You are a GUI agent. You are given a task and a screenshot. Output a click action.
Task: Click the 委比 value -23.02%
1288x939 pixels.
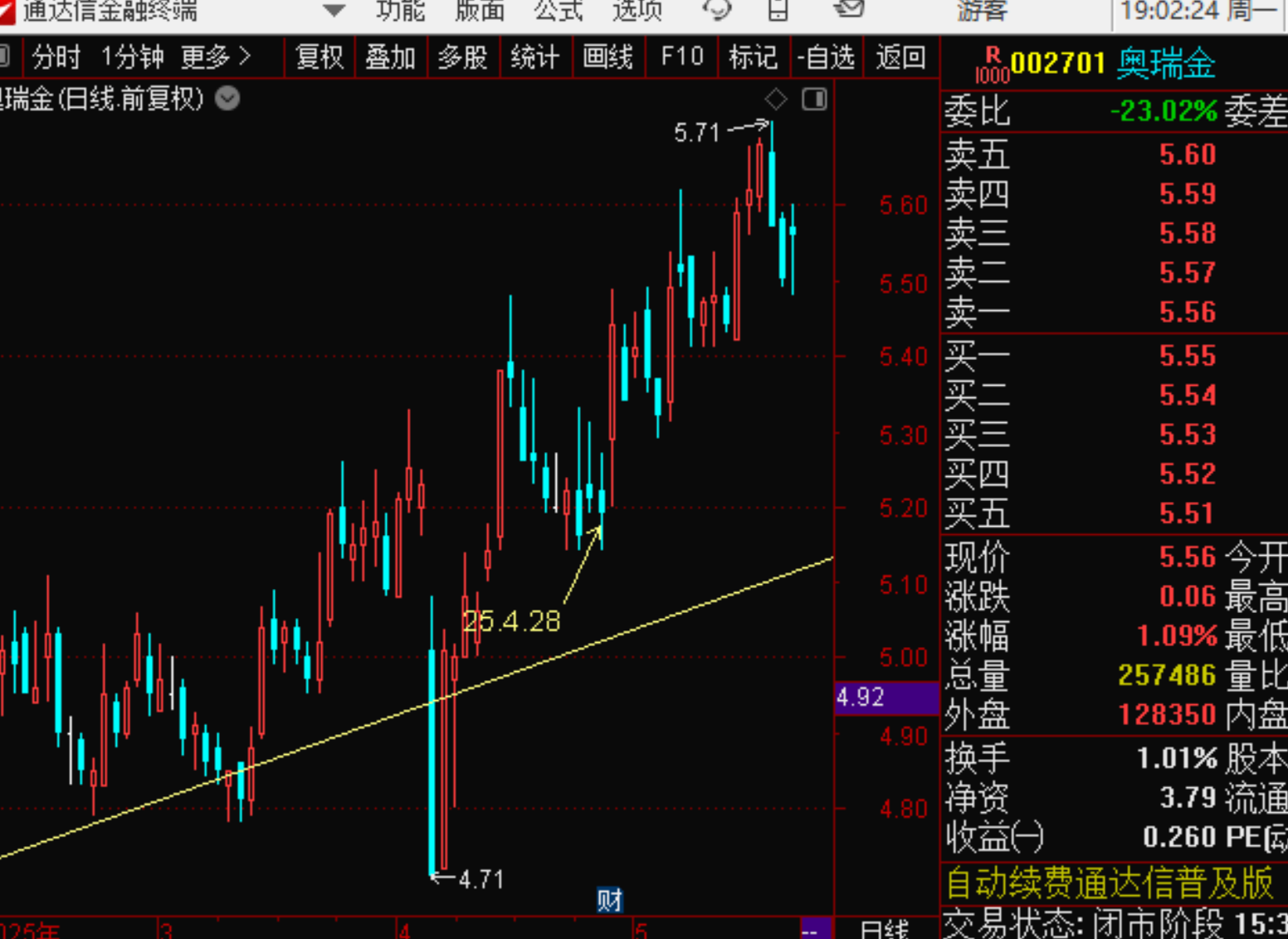1164,111
